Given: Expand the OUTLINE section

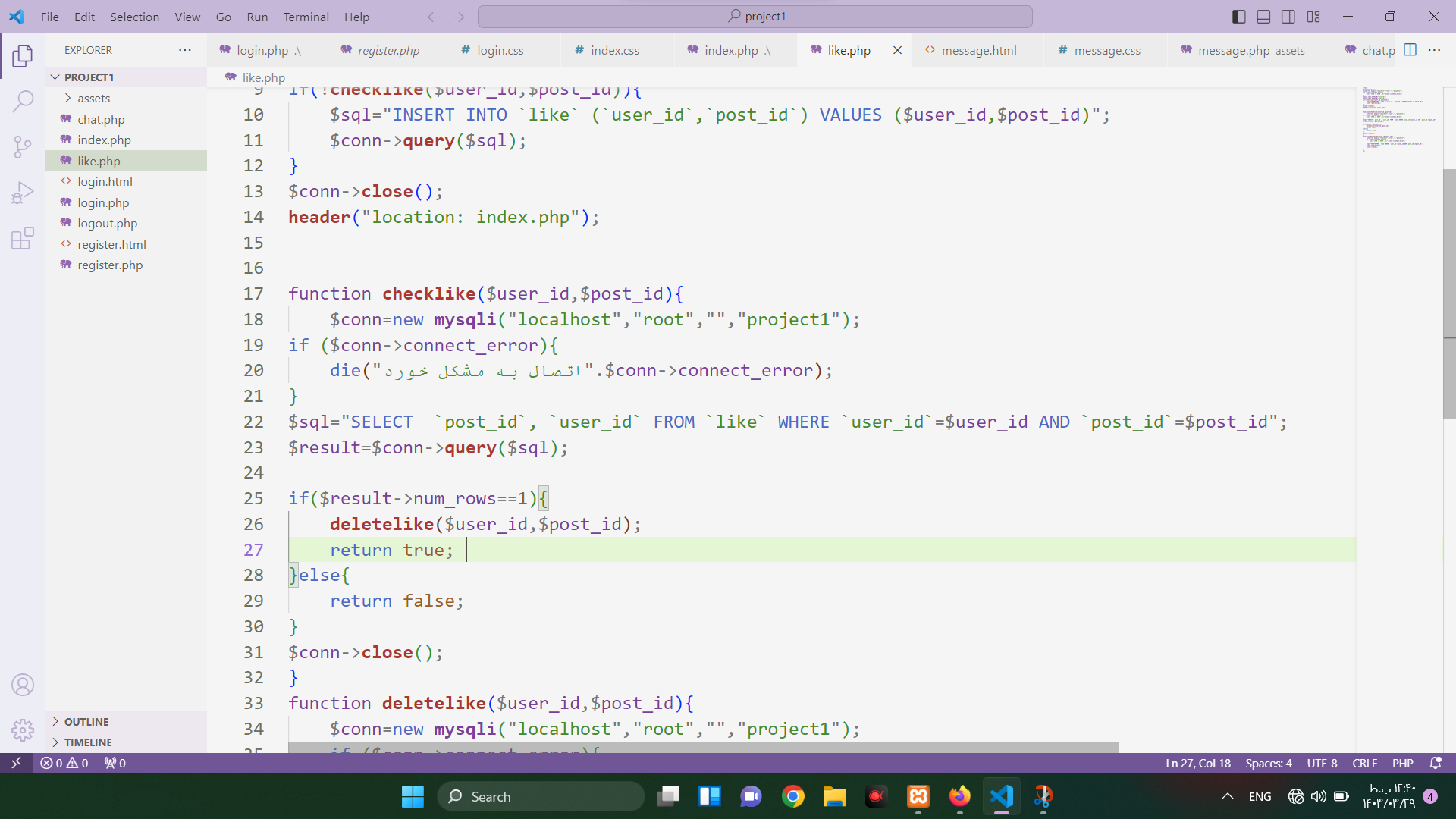Looking at the screenshot, I should (x=126, y=722).
